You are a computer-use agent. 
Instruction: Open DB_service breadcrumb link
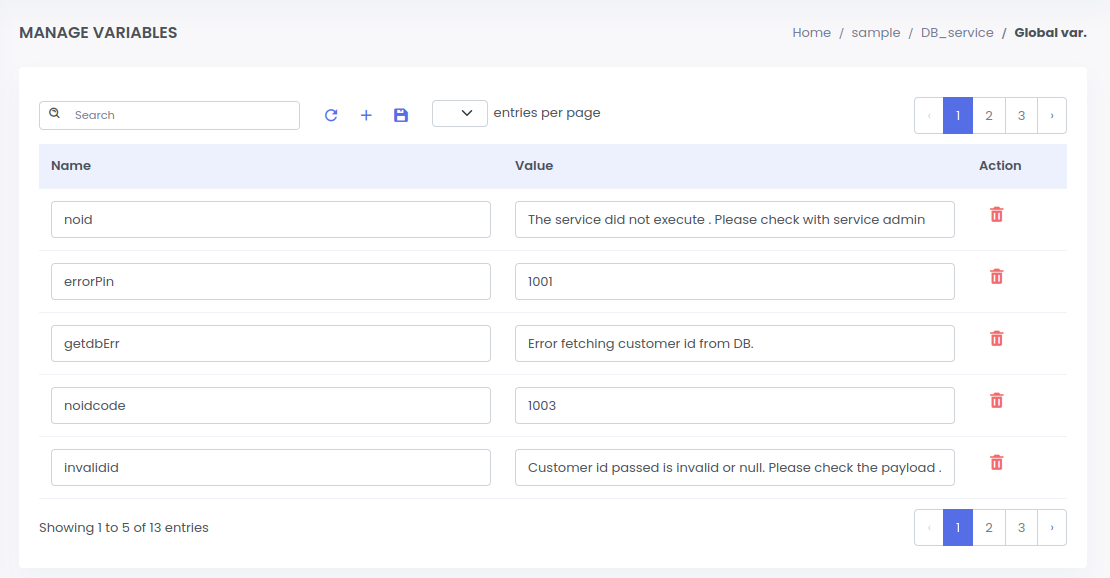(x=956, y=33)
